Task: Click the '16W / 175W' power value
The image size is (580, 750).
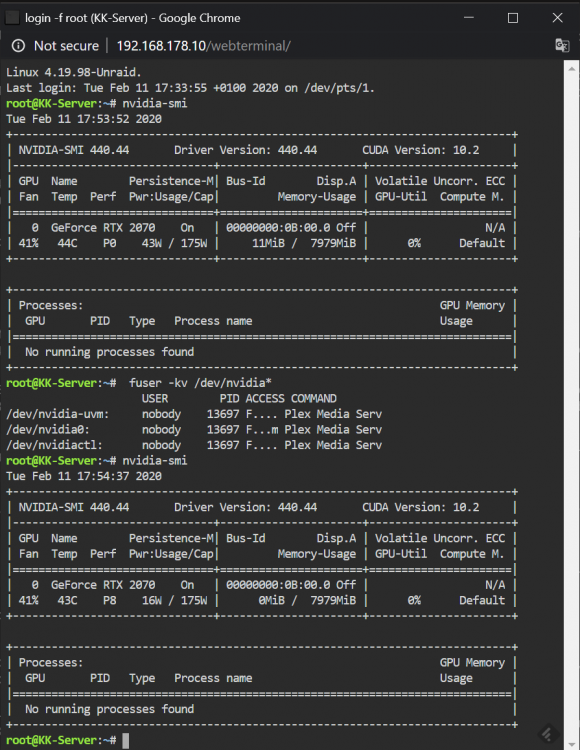Action: 175,601
